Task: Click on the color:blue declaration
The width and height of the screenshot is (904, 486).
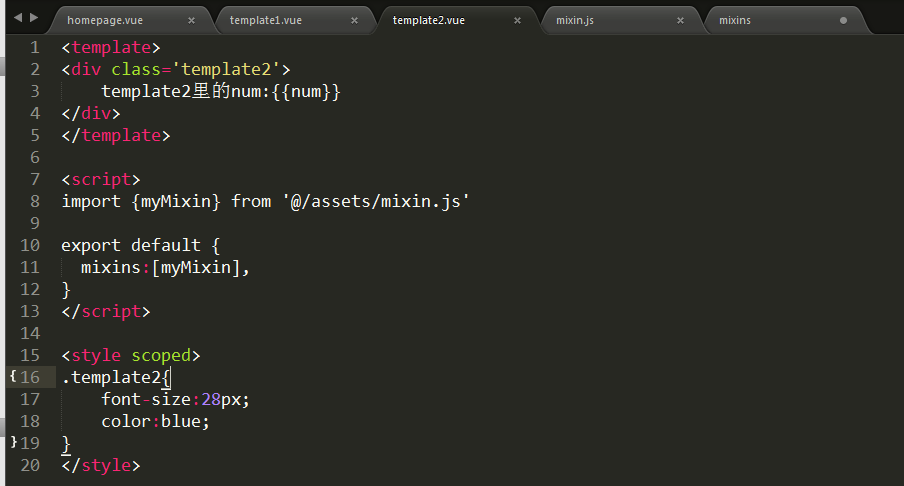Action: (156, 421)
